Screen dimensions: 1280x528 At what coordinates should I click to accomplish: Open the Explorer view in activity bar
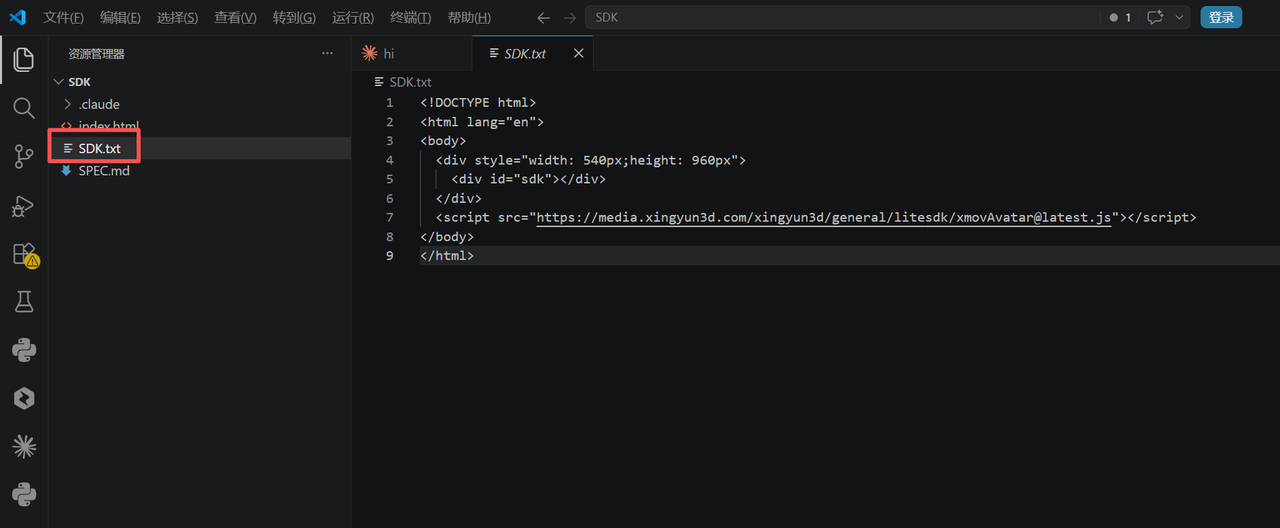click(x=24, y=59)
